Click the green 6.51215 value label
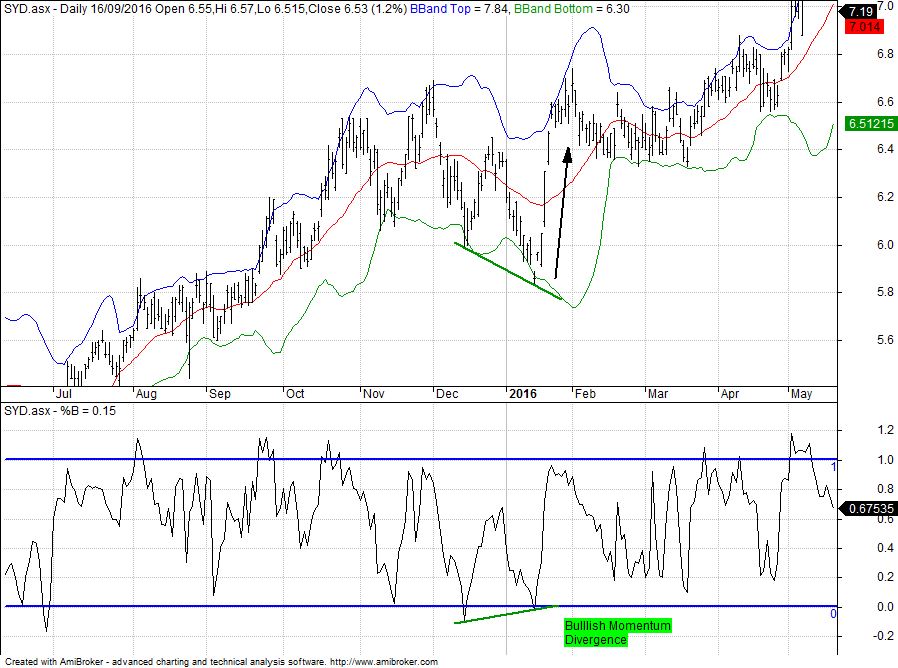Image resolution: width=898 pixels, height=668 pixels. pos(871,124)
